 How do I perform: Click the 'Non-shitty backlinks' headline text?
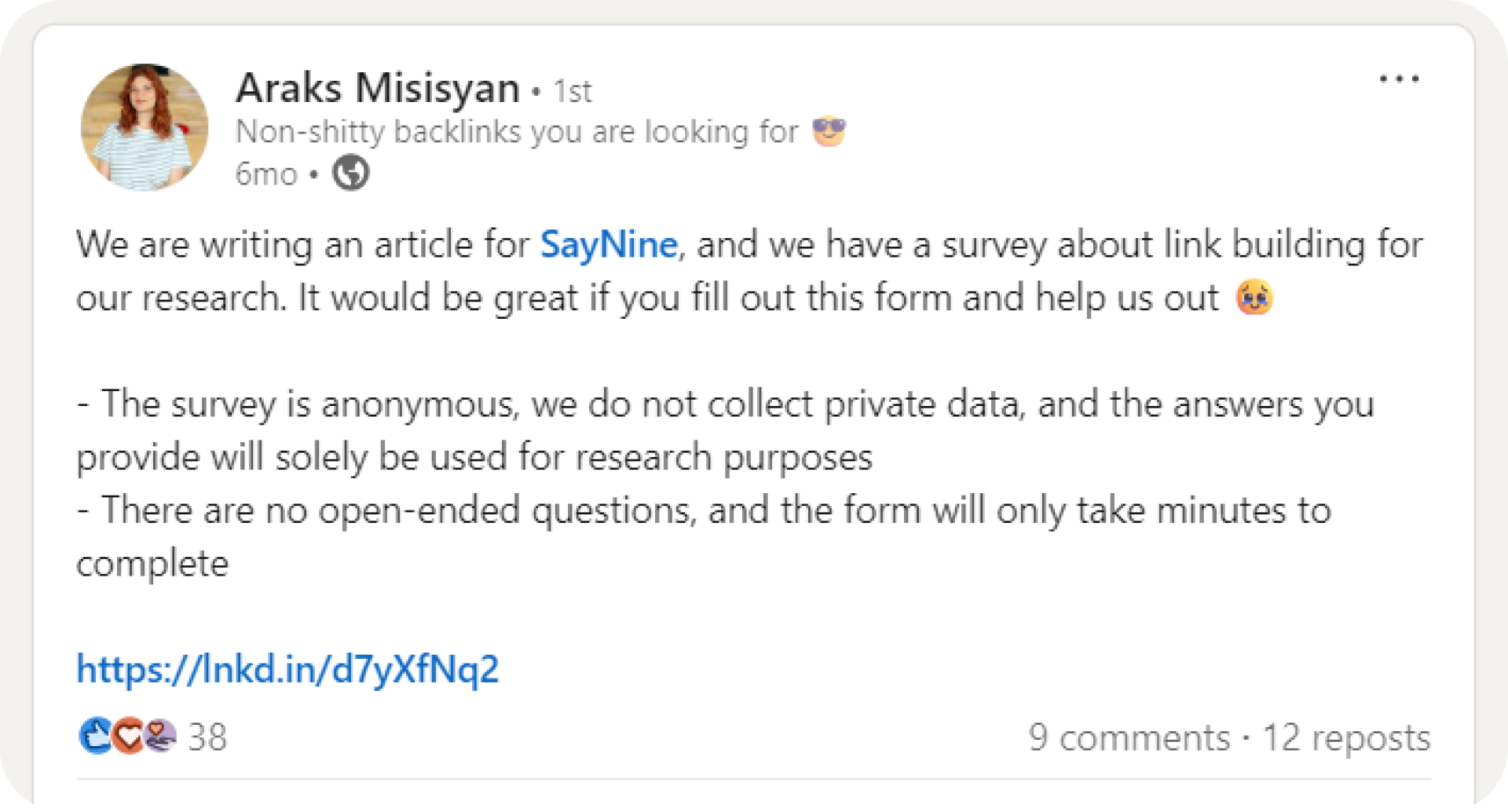click(517, 132)
